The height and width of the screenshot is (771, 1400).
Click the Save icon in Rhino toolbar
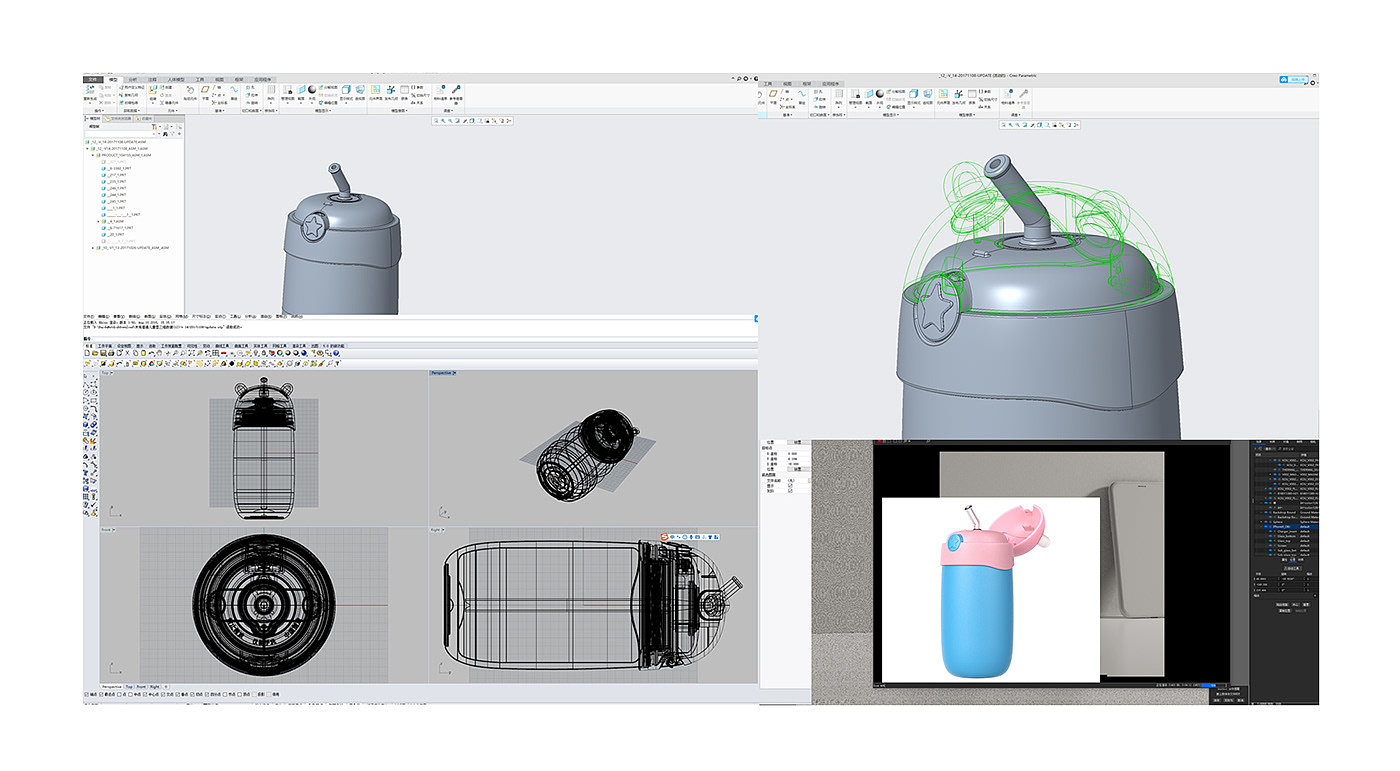click(104, 353)
